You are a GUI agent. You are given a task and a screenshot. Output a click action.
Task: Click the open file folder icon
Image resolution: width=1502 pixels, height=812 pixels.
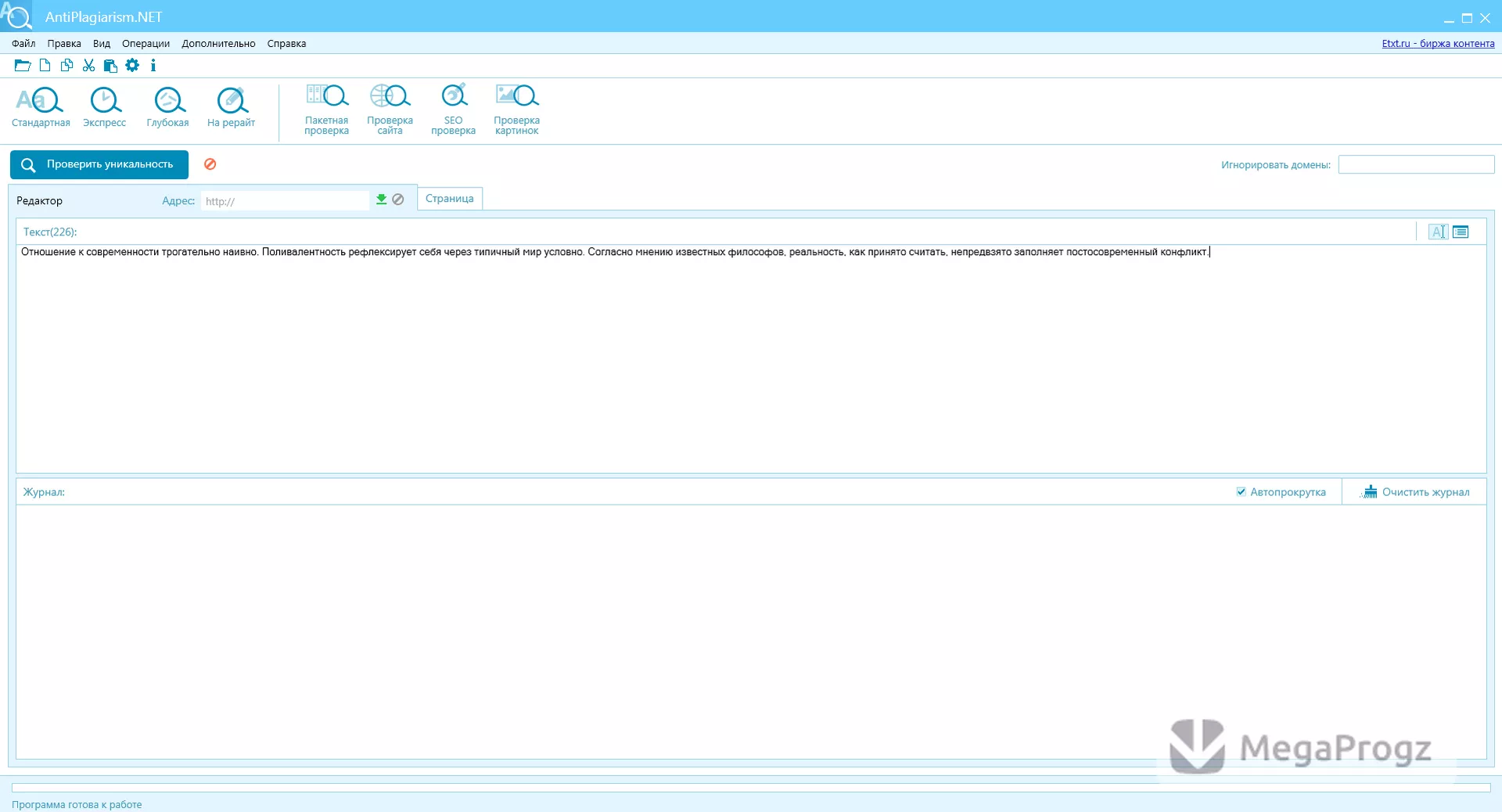pos(23,66)
